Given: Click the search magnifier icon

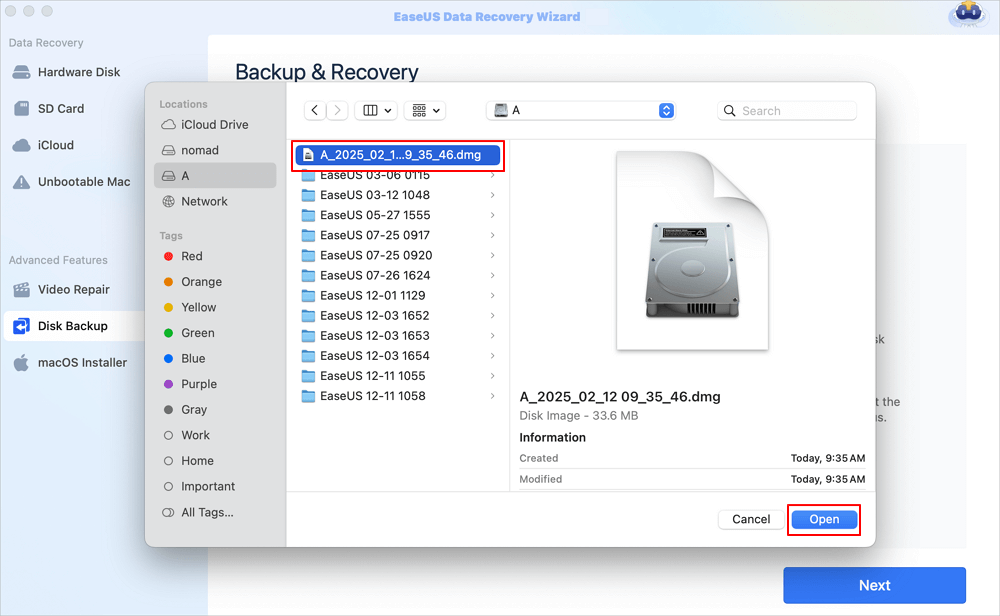Looking at the screenshot, I should pos(730,111).
